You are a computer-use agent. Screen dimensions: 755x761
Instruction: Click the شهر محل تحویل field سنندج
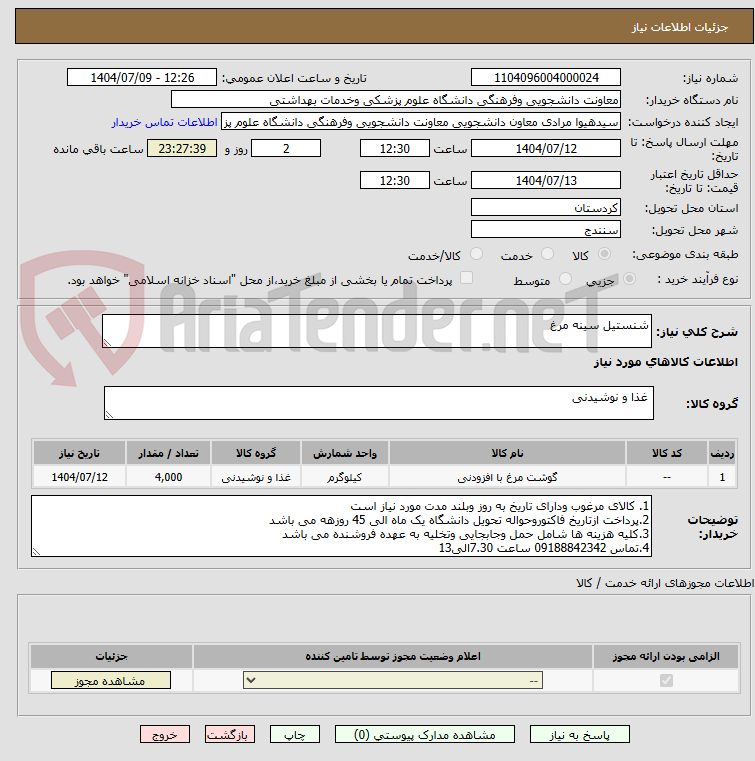(x=546, y=229)
